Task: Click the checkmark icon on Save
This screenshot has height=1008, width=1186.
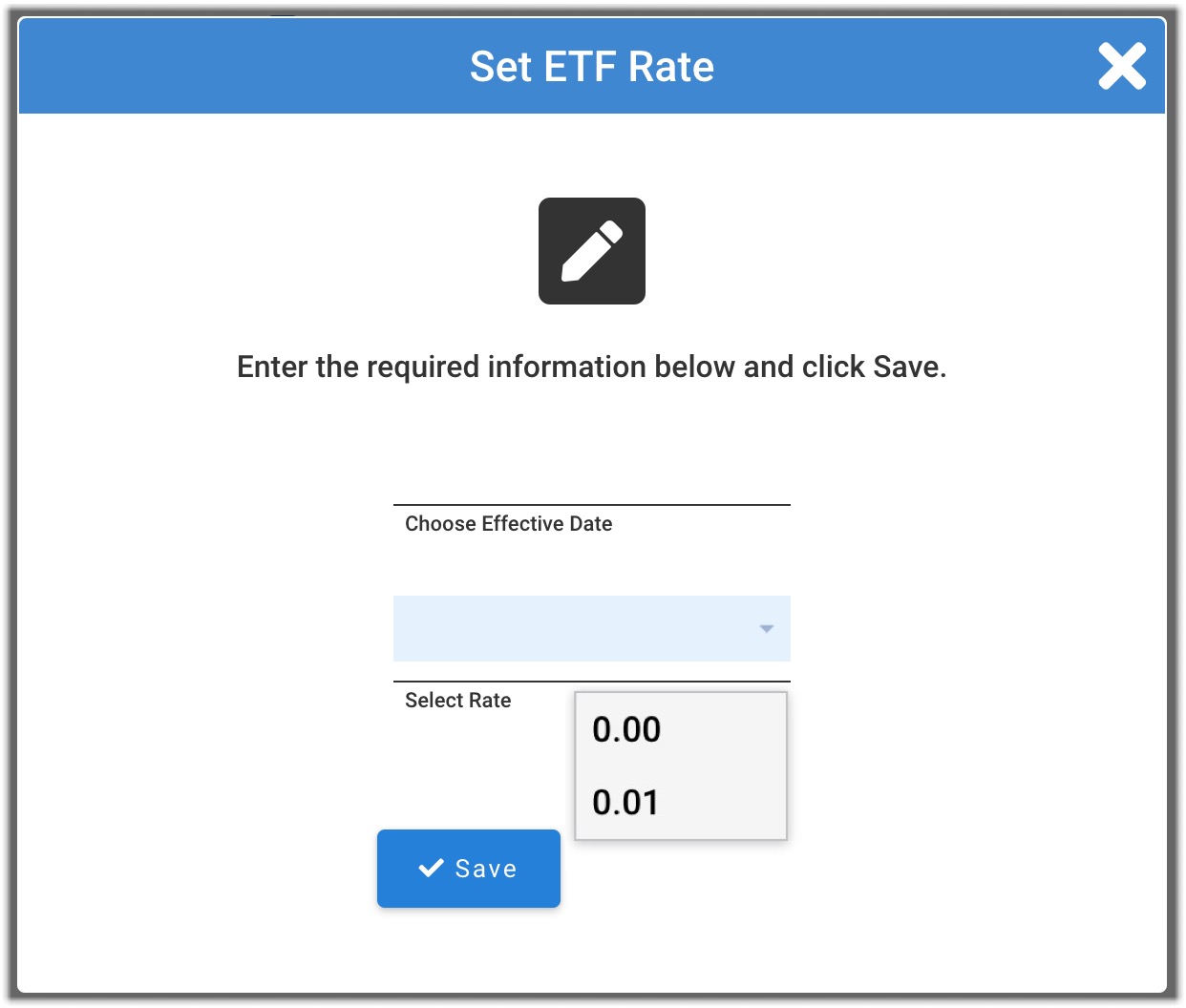Action: [432, 868]
